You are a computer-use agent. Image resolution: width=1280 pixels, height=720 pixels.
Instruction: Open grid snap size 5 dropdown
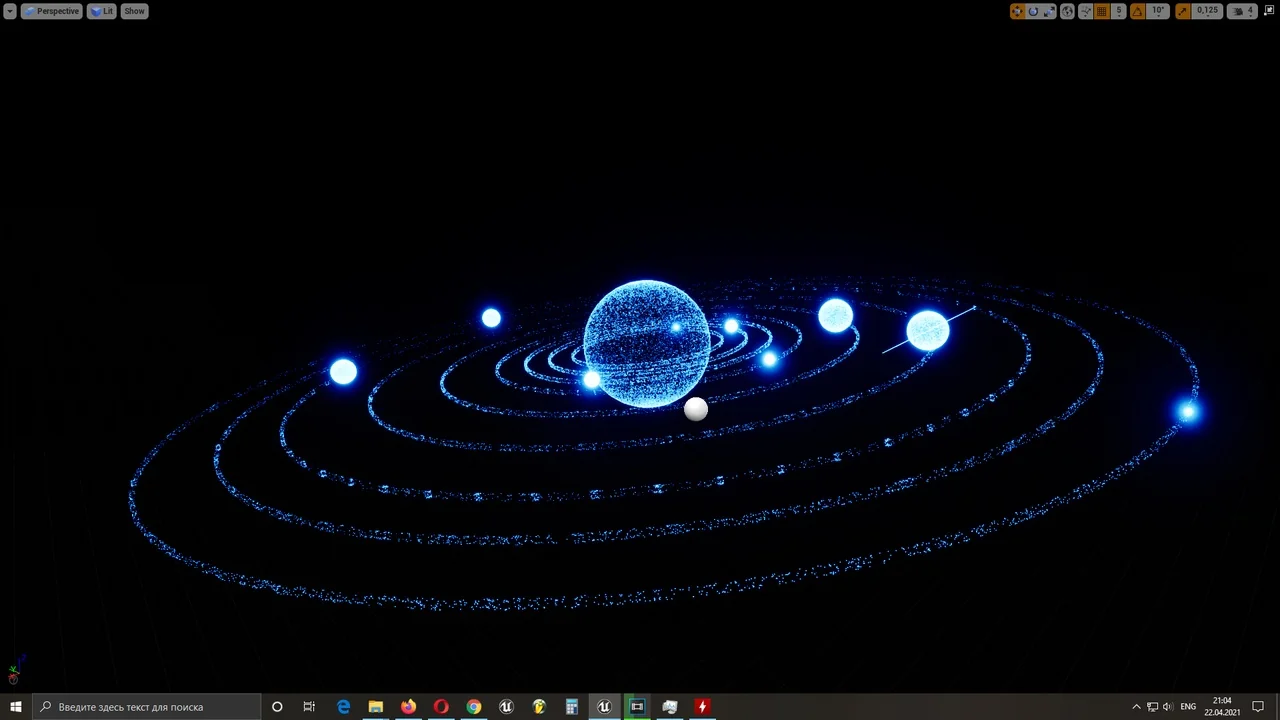tap(1119, 11)
